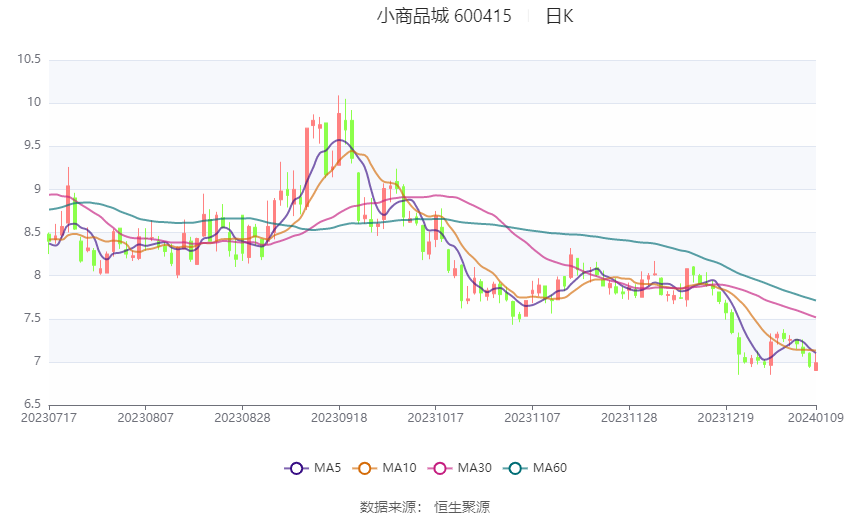
Task: Click y-axis value 8
Action: [x=37, y=275]
